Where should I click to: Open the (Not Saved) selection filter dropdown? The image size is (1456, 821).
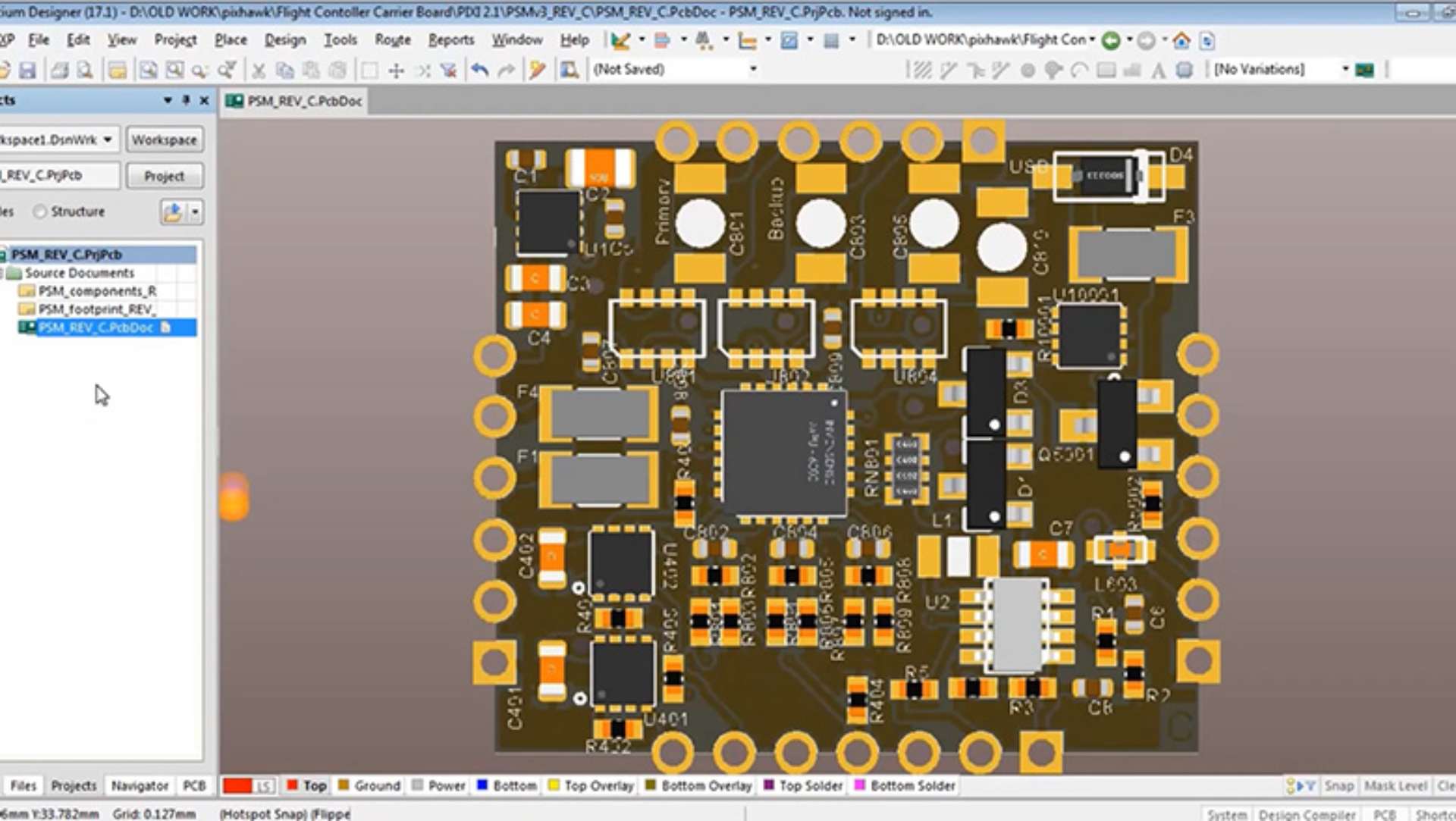pyautogui.click(x=752, y=69)
